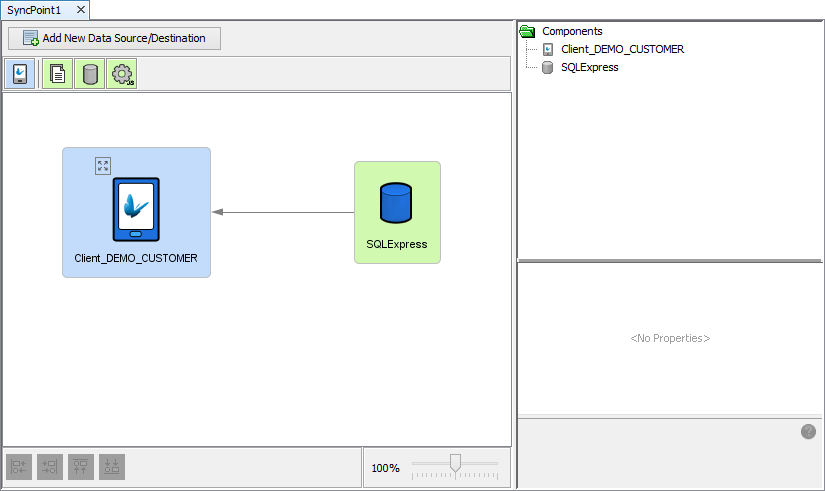Click the zoom slider handle

pyautogui.click(x=455, y=463)
